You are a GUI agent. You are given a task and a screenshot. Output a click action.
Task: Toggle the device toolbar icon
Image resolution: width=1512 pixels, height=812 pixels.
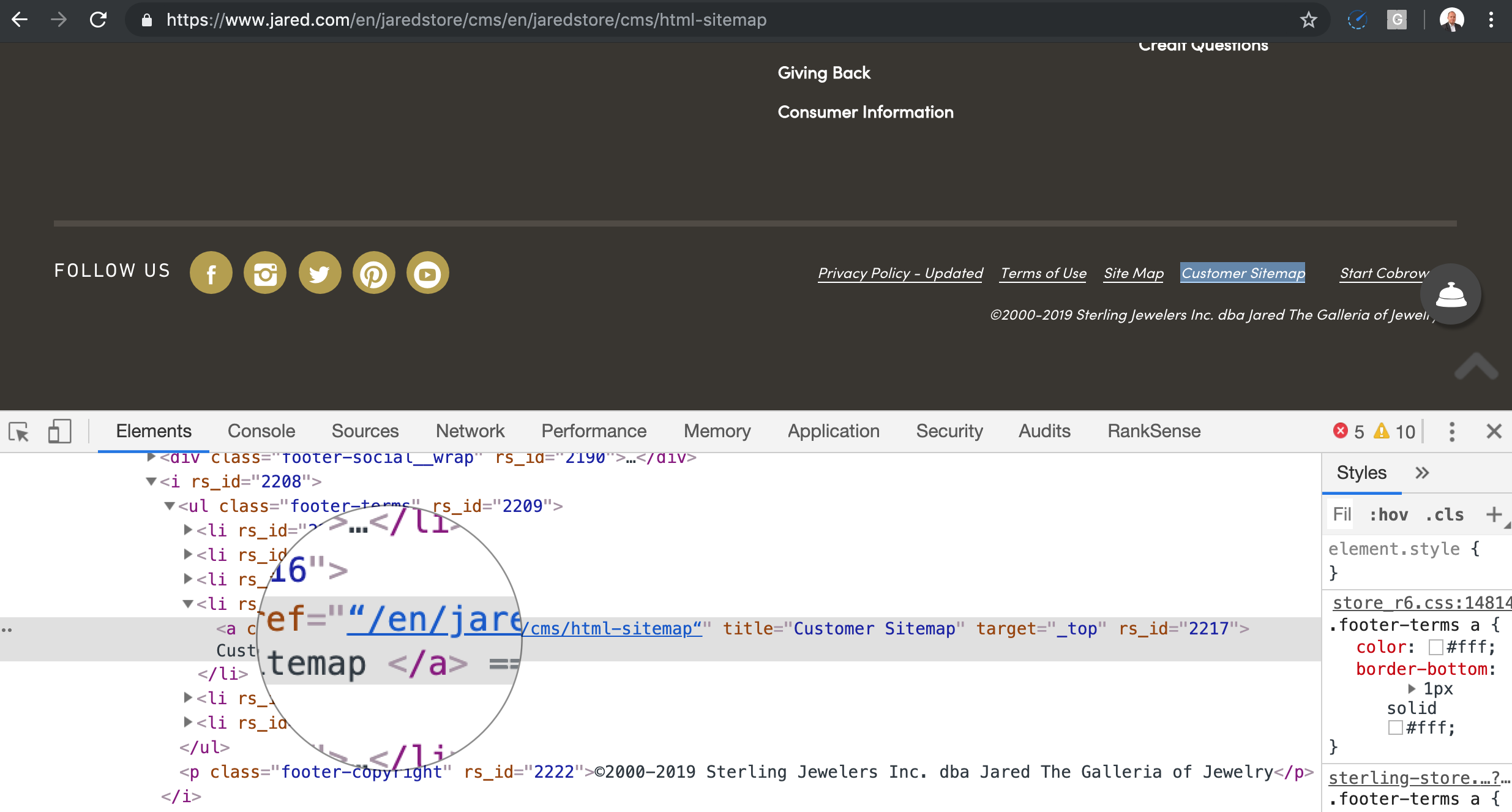pos(59,432)
